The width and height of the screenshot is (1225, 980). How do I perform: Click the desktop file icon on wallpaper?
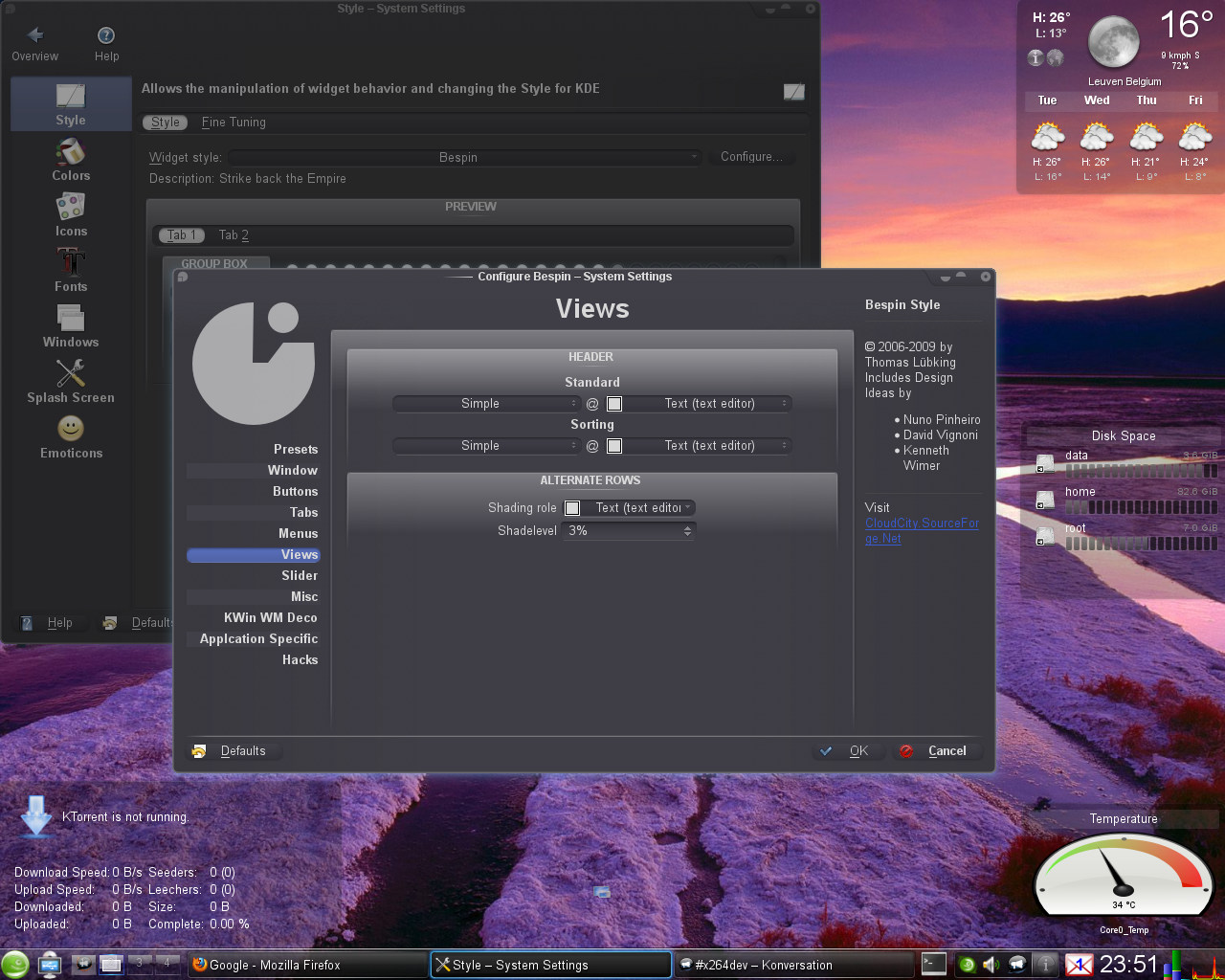(602, 892)
